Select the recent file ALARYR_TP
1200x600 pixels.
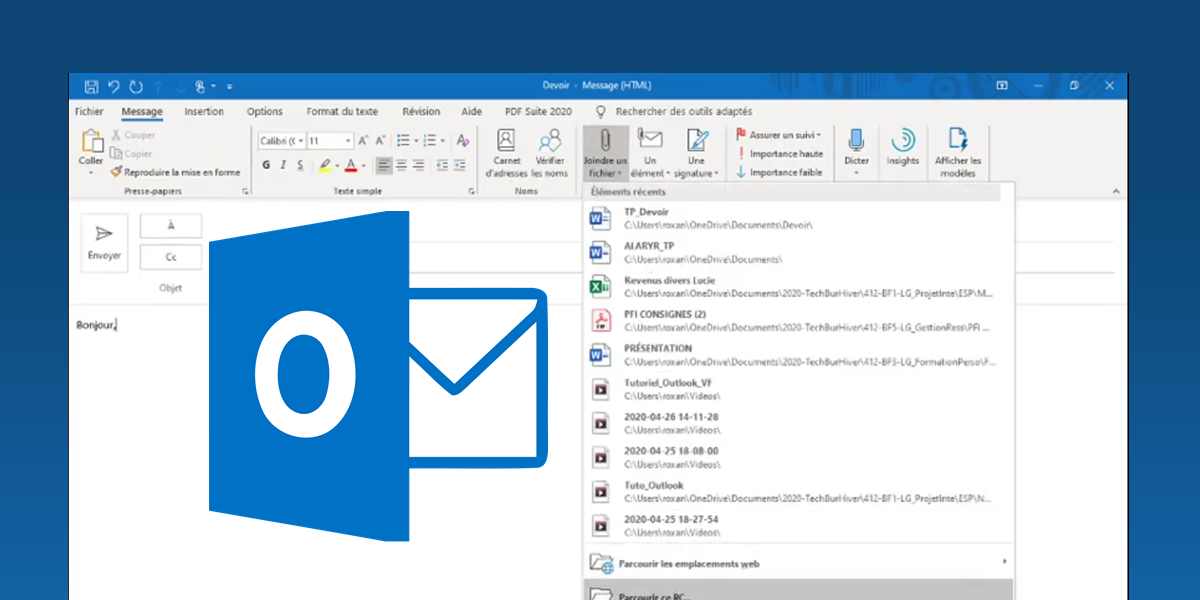tap(798, 252)
